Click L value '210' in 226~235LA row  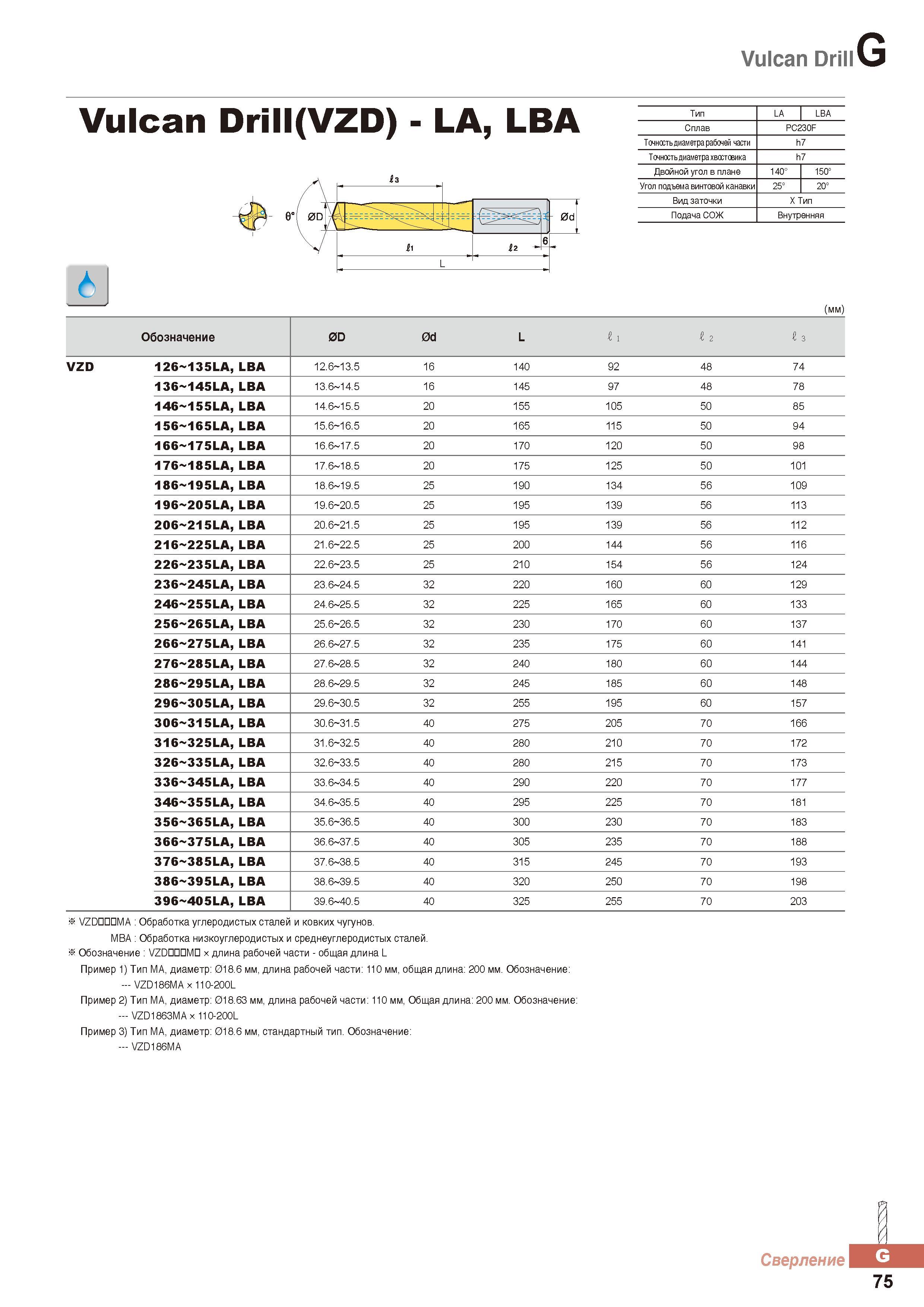(x=521, y=564)
